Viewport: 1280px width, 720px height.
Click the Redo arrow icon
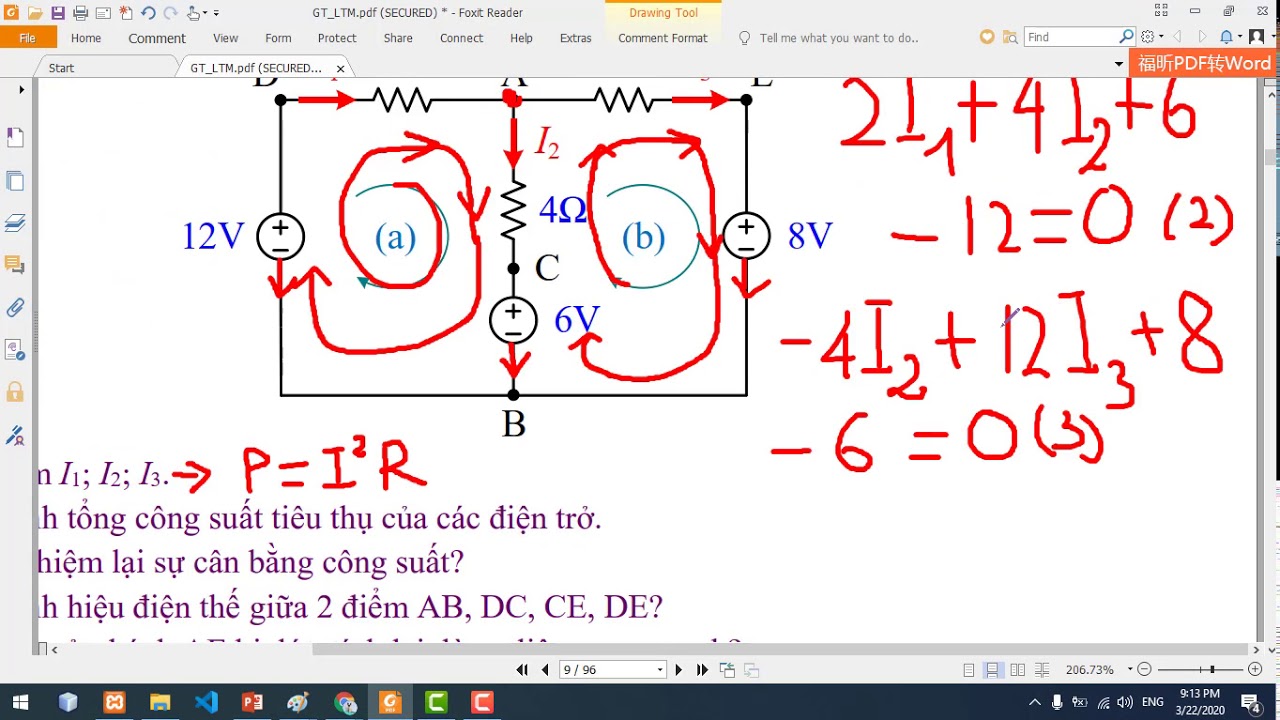[170, 13]
